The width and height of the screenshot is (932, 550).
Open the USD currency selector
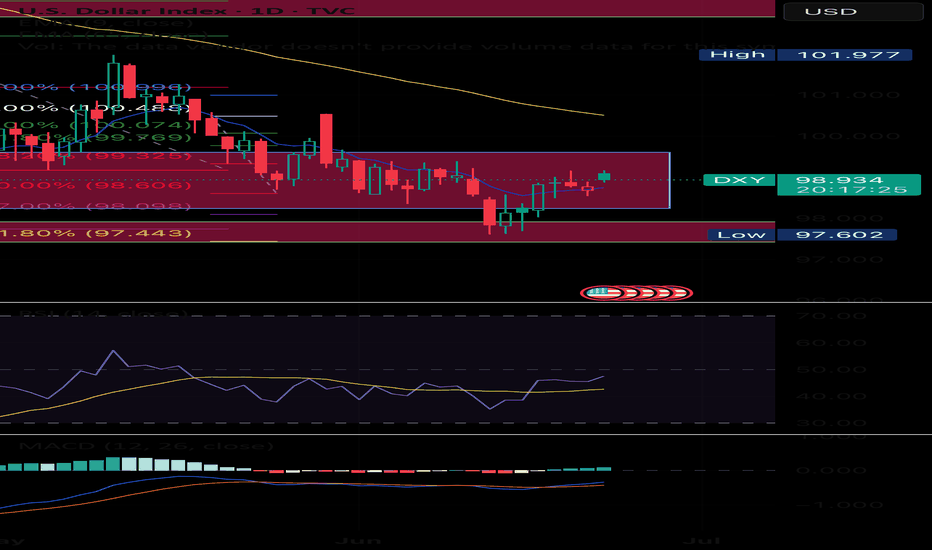click(x=853, y=11)
